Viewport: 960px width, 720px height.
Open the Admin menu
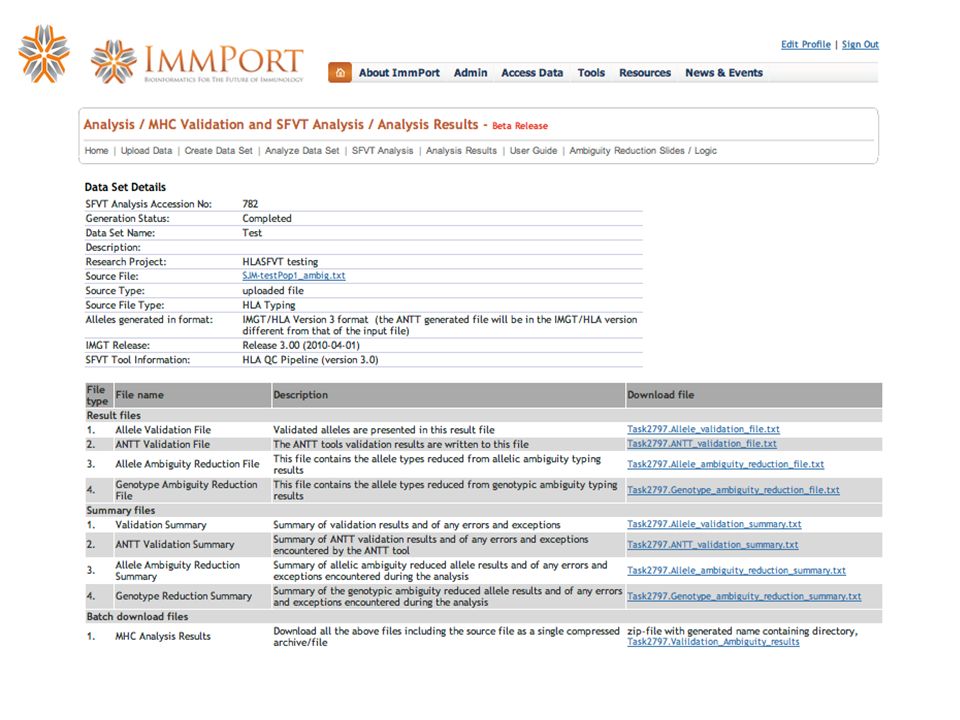(470, 73)
